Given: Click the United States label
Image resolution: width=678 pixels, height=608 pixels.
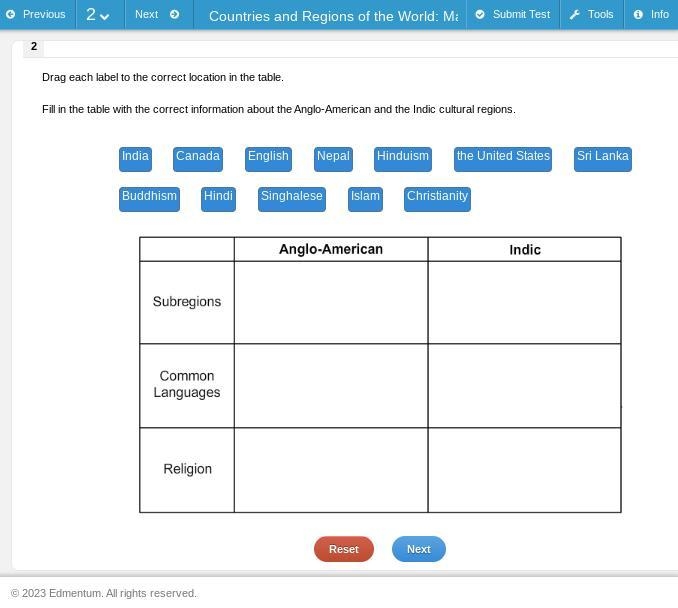Looking at the screenshot, I should coord(503,159).
